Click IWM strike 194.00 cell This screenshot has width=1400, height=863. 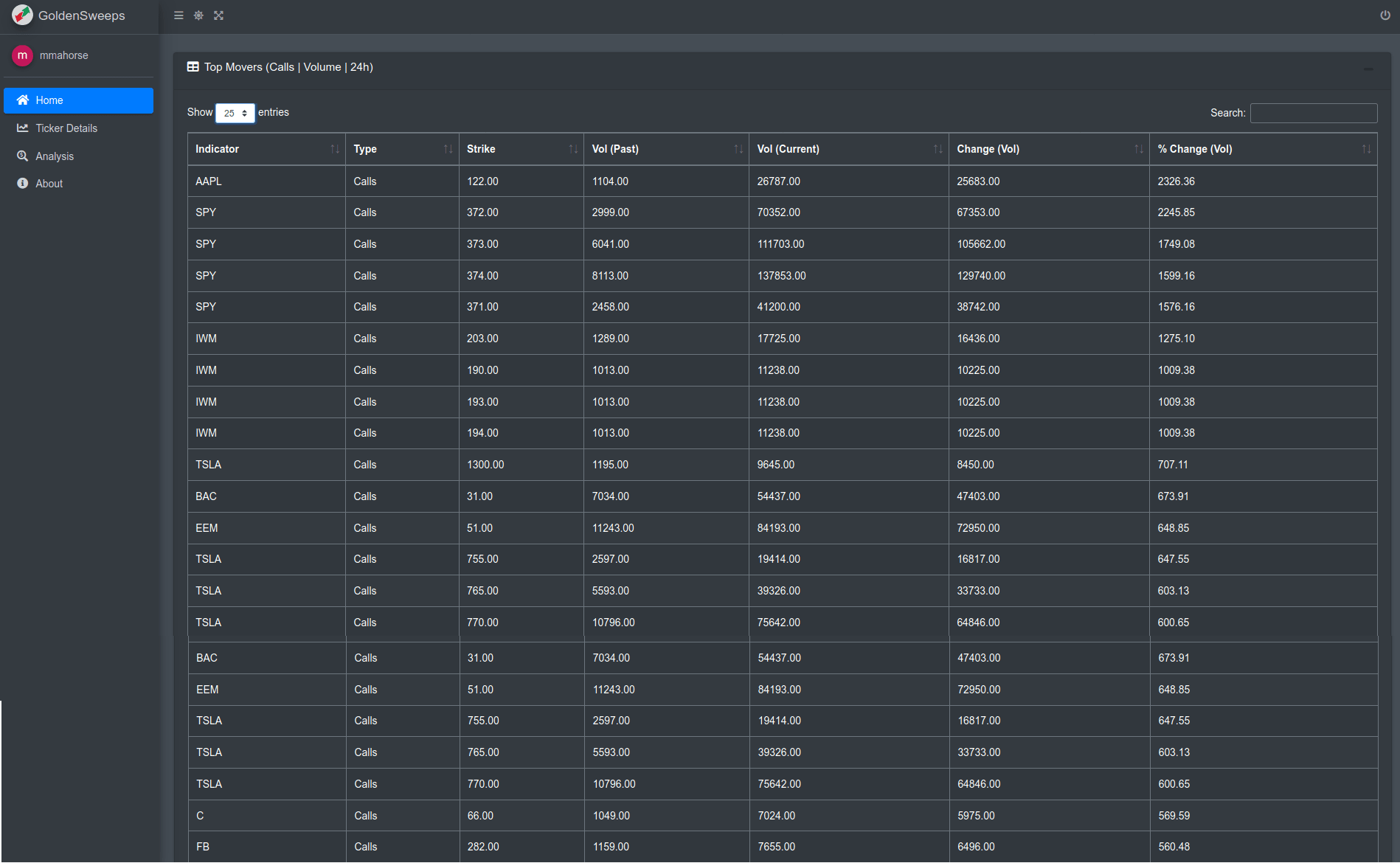click(x=521, y=433)
